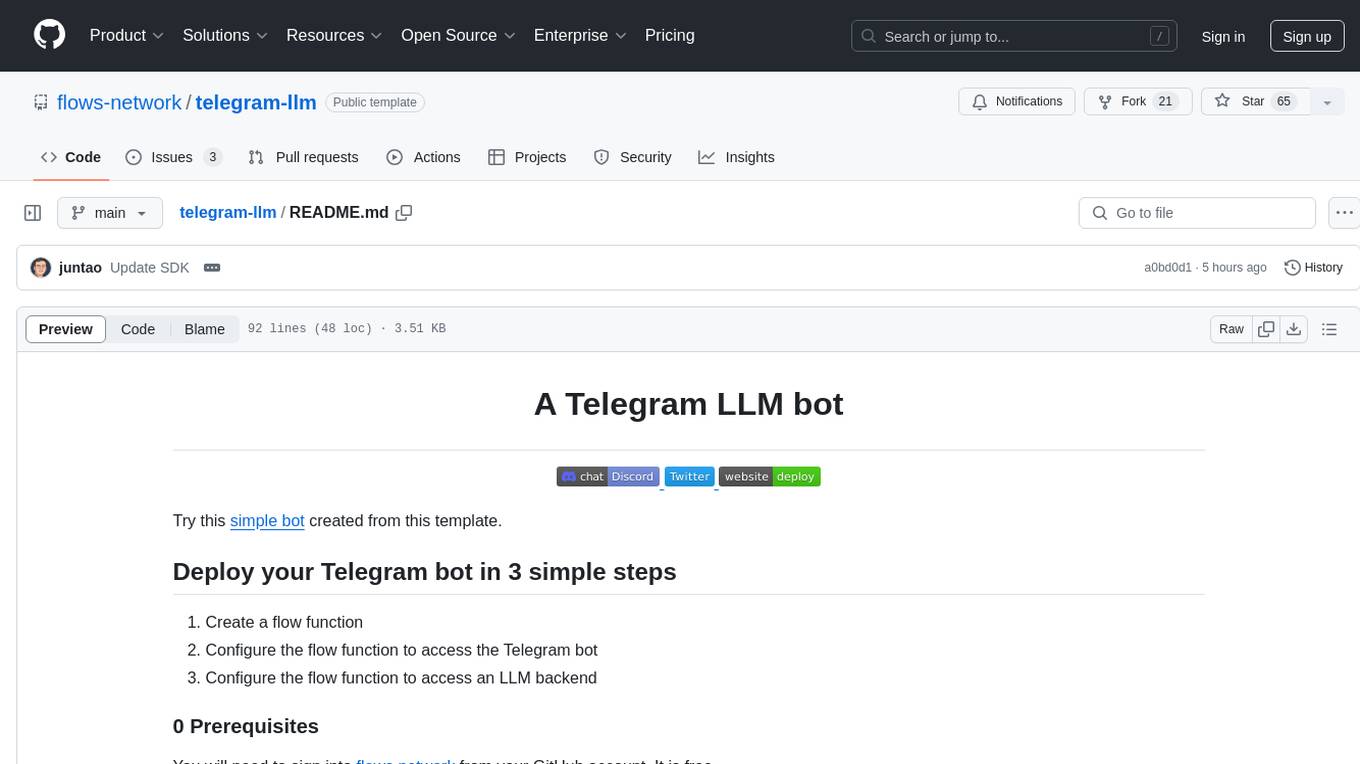Select the Preview view
Screen dimensions: 1360x764
coord(66,329)
